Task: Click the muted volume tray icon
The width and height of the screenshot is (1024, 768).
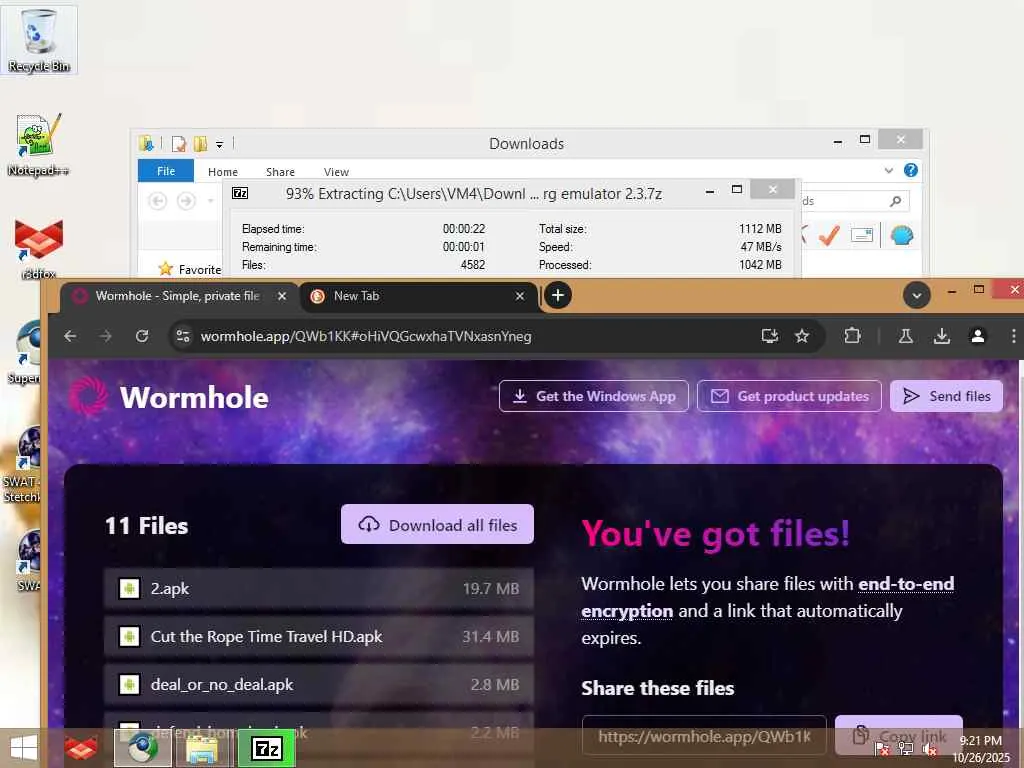Action: tap(929, 750)
